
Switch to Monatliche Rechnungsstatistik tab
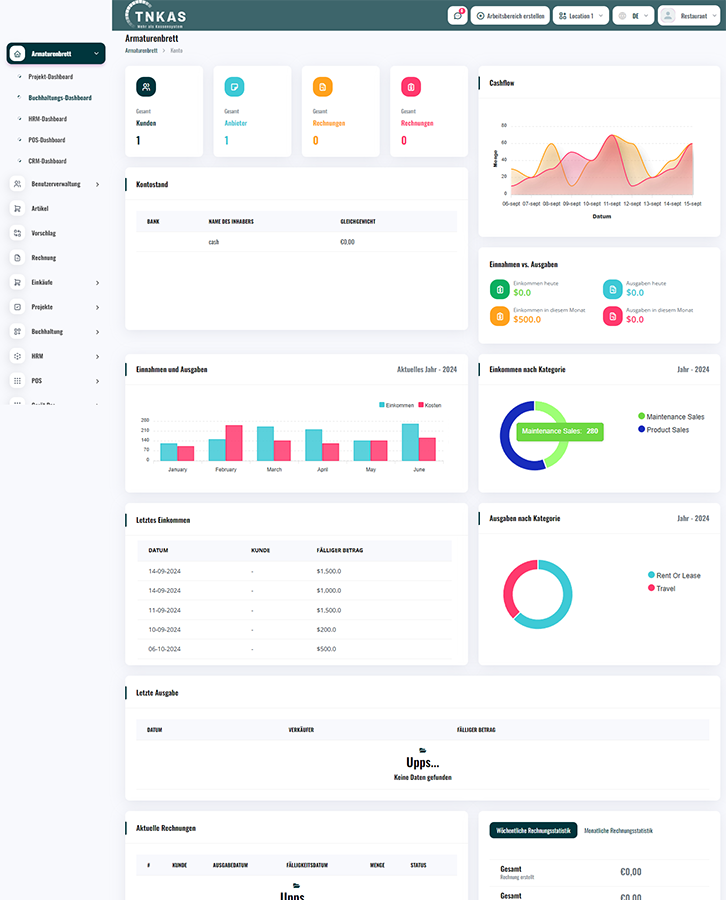point(618,830)
